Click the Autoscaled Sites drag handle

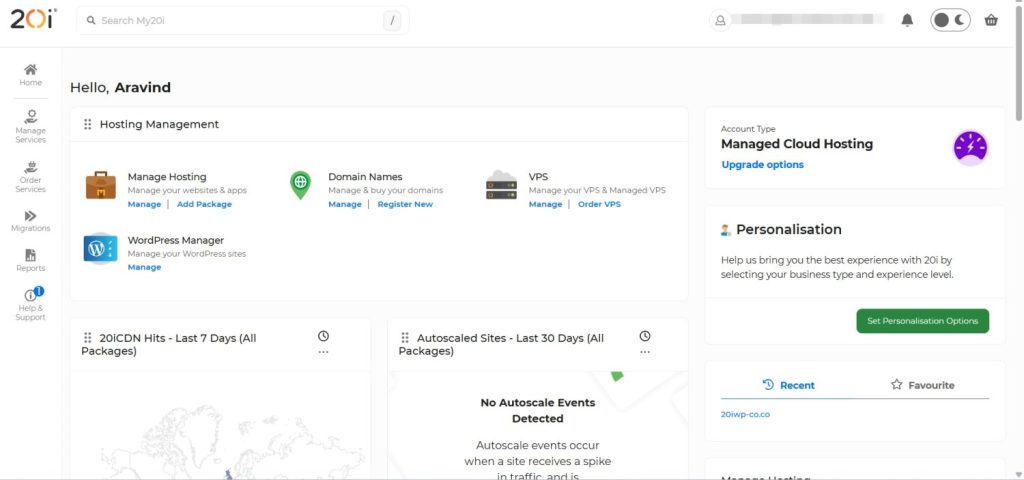[x=405, y=338]
